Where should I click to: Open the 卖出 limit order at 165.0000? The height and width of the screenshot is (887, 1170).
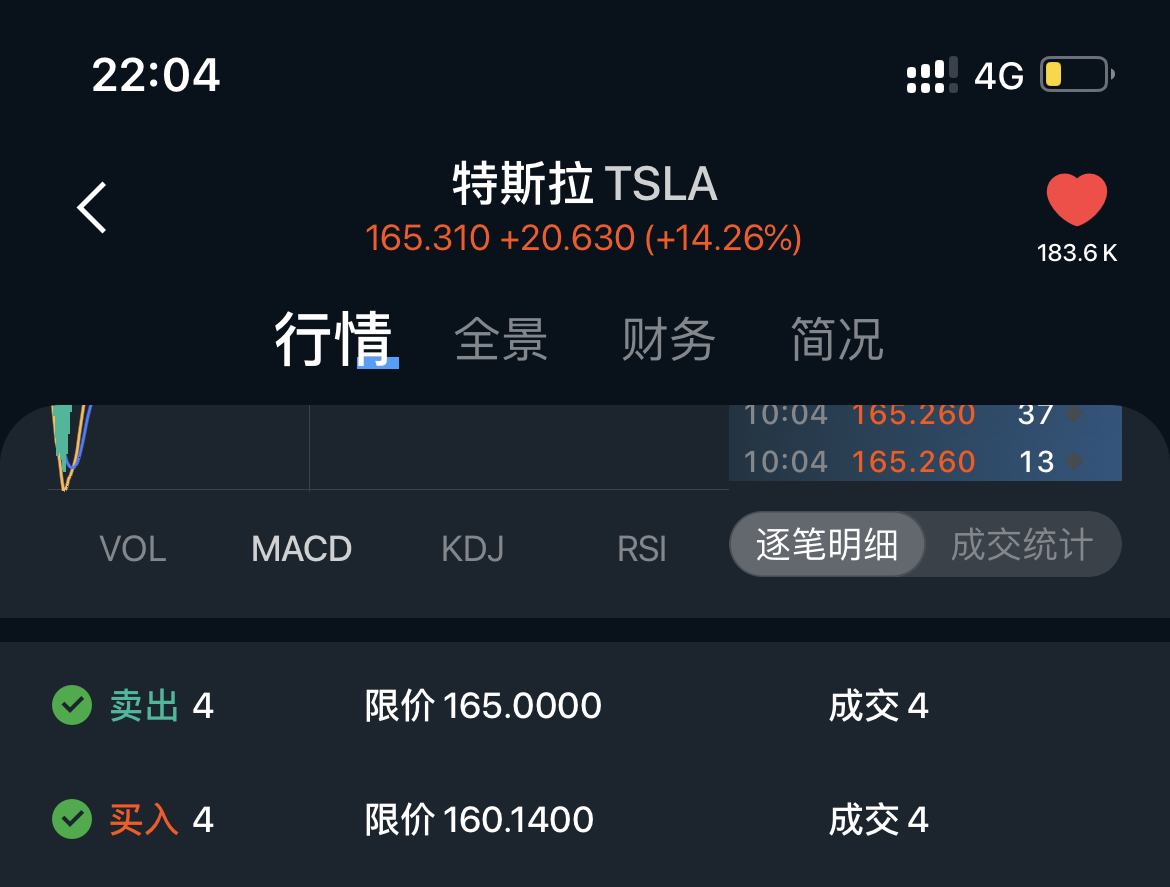[482, 706]
